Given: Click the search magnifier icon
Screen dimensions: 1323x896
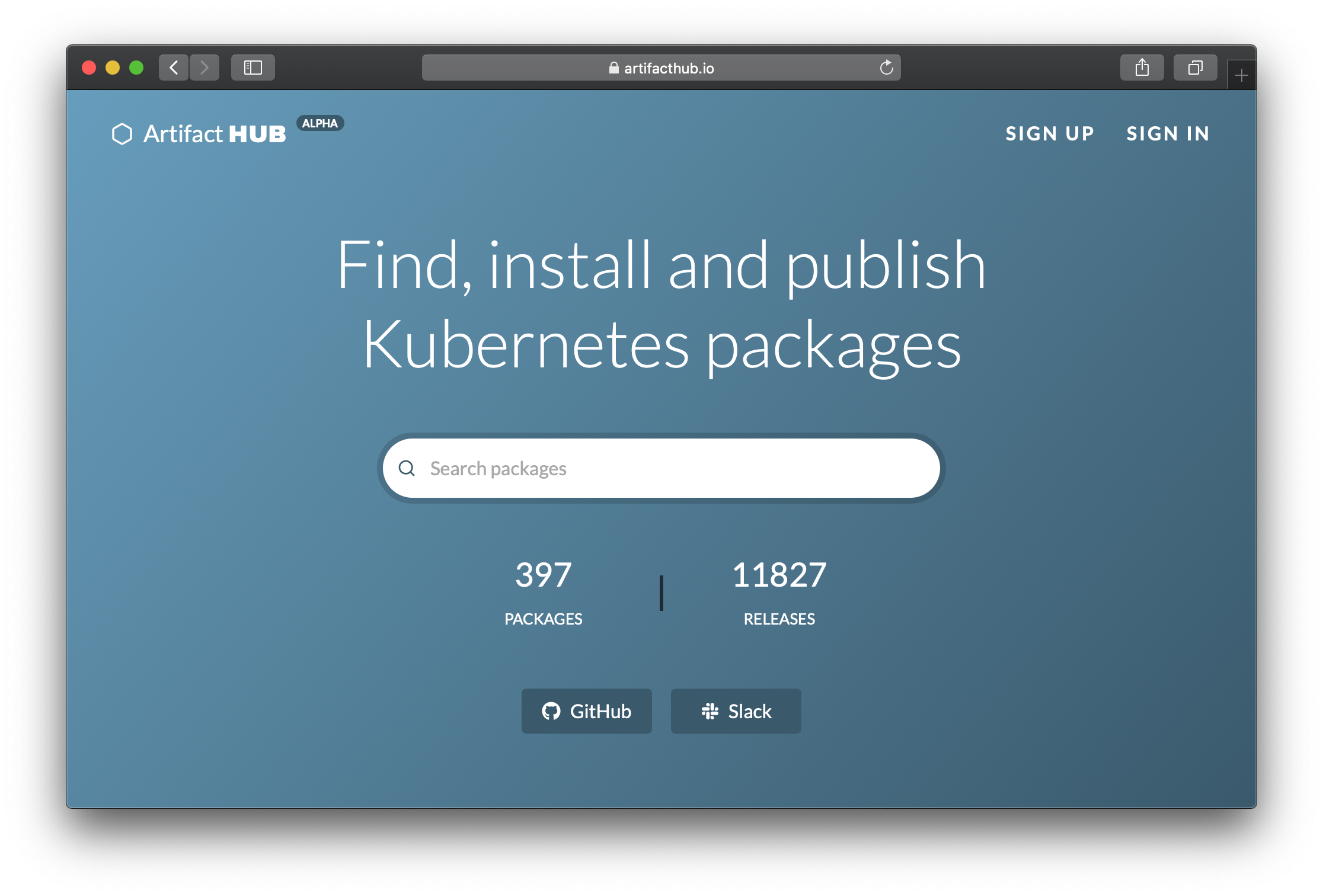Looking at the screenshot, I should [408, 468].
